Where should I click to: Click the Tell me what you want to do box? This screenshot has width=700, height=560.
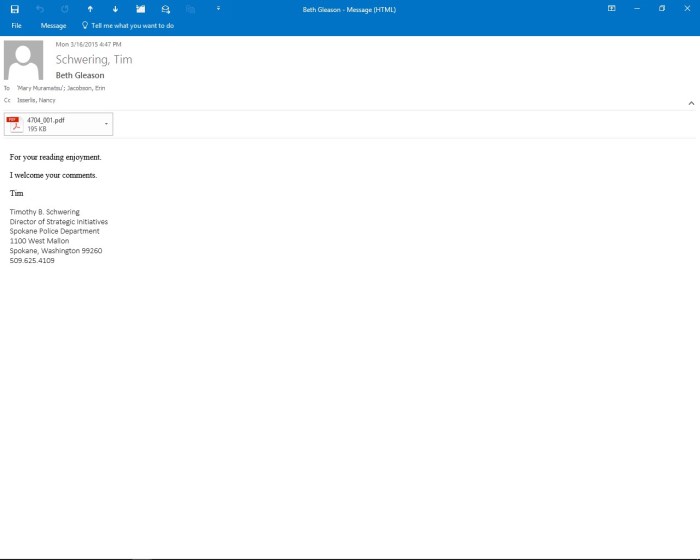[132, 26]
